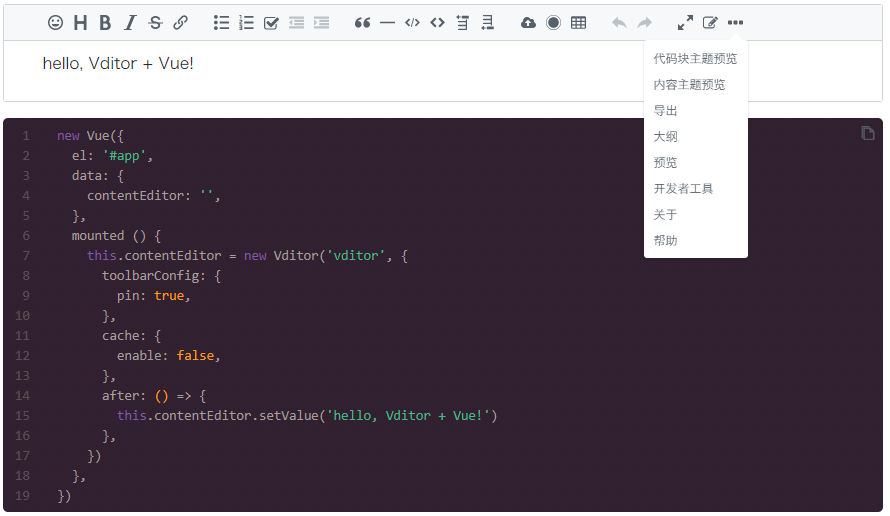The width and height of the screenshot is (890, 516).
Task: Insert a line after the current block
Action: click(488, 23)
